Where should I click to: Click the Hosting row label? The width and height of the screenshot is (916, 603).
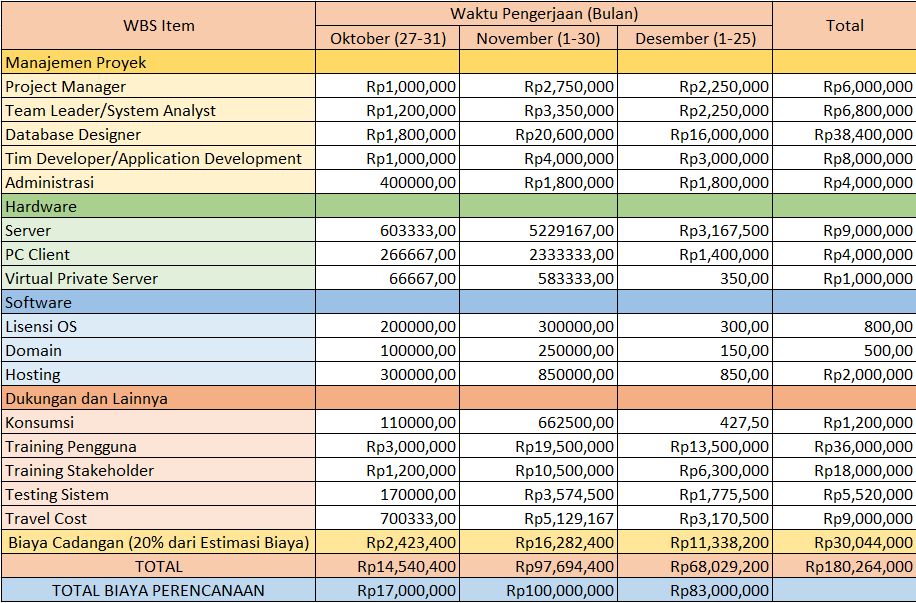tap(158, 373)
